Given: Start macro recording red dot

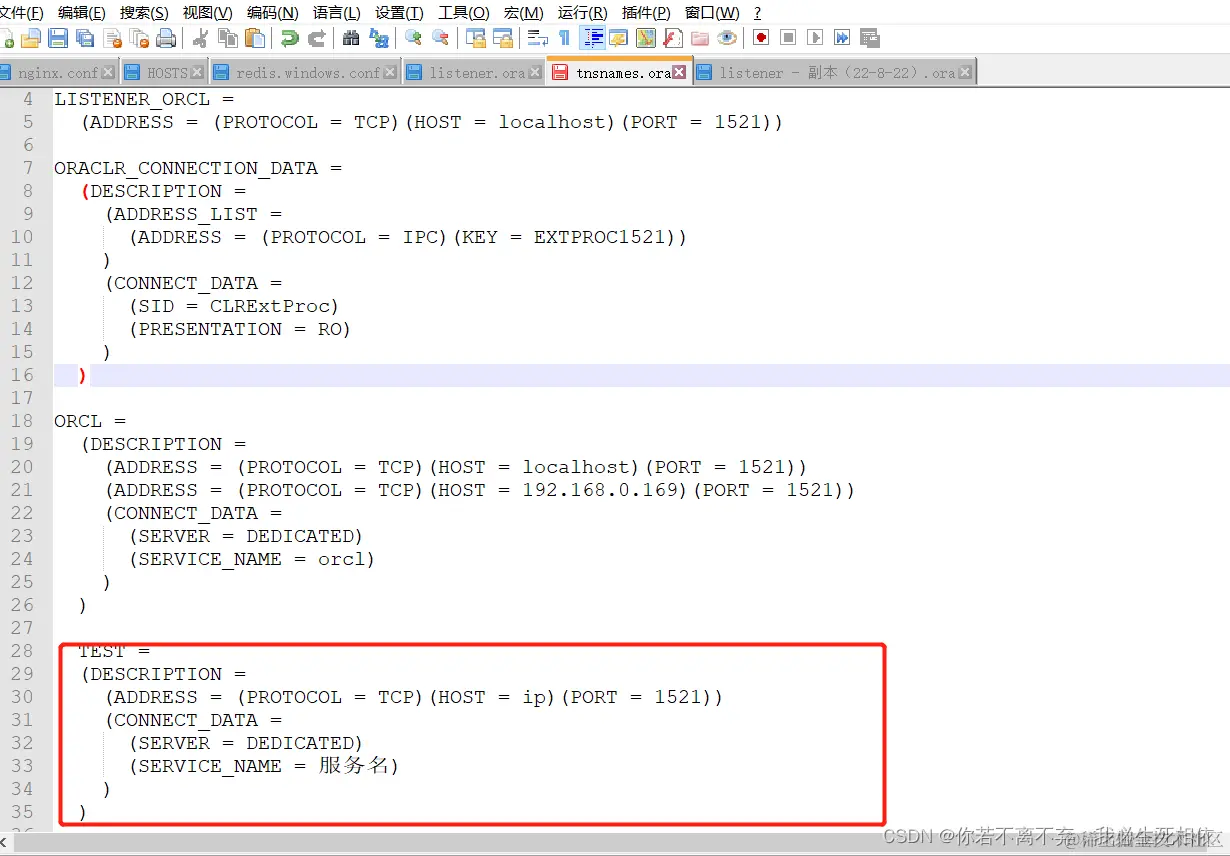Looking at the screenshot, I should (x=761, y=38).
